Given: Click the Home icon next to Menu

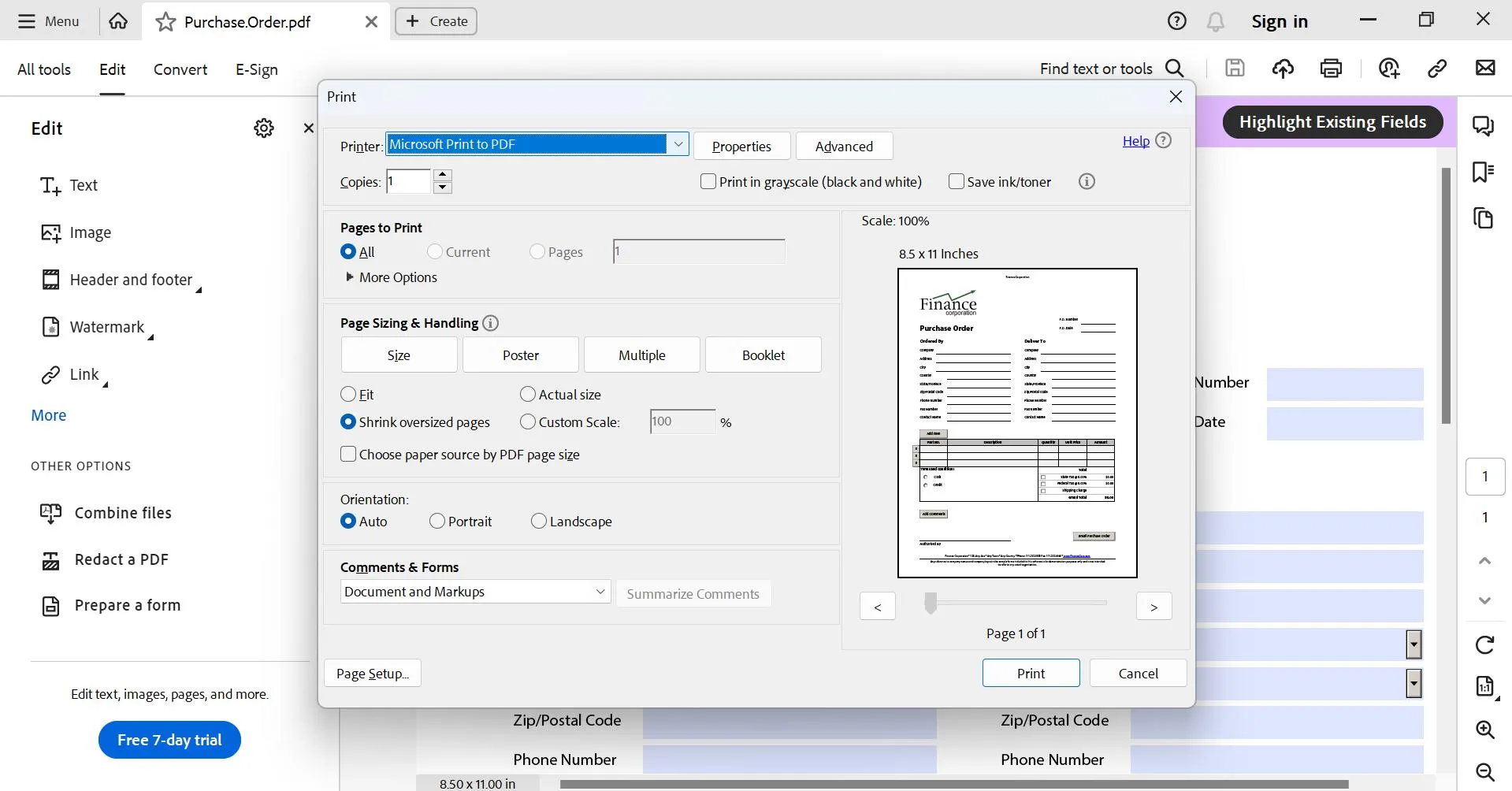Looking at the screenshot, I should point(117,21).
